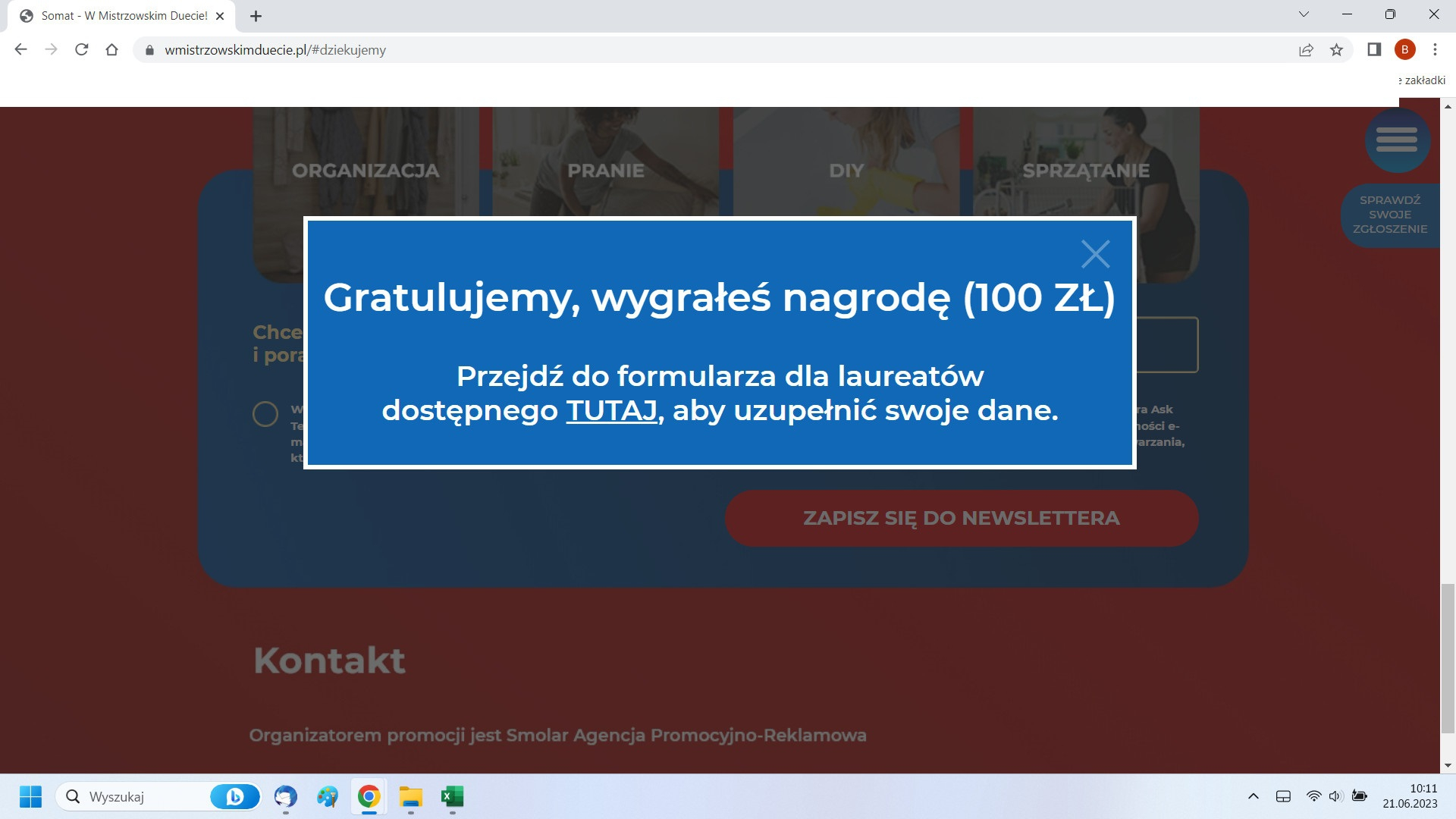
Task: Open a new browser tab
Action: point(256,16)
